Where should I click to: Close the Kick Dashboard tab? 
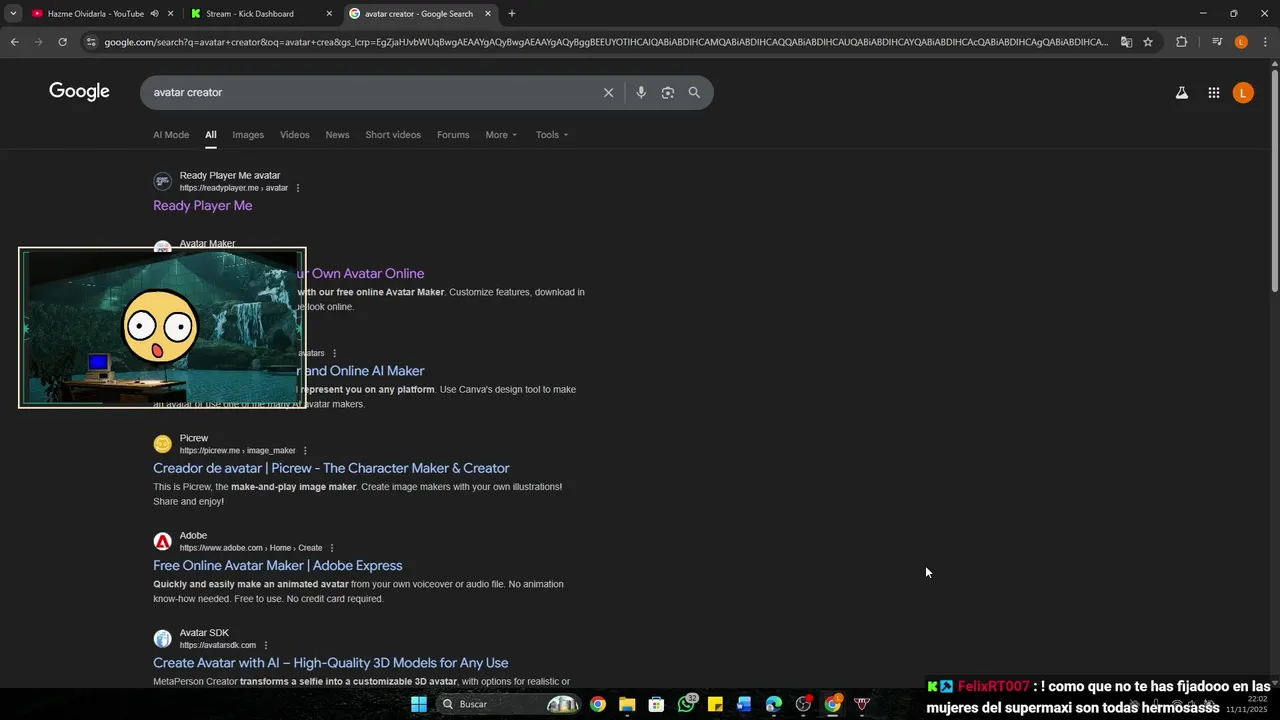click(x=329, y=14)
